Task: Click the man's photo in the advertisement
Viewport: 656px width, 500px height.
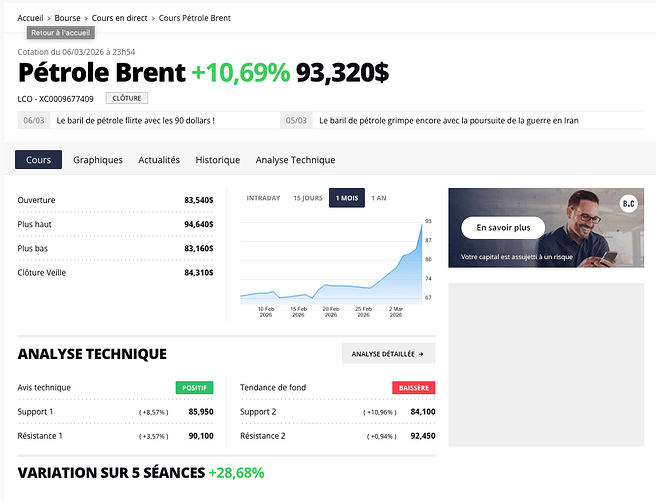Action: (x=590, y=232)
